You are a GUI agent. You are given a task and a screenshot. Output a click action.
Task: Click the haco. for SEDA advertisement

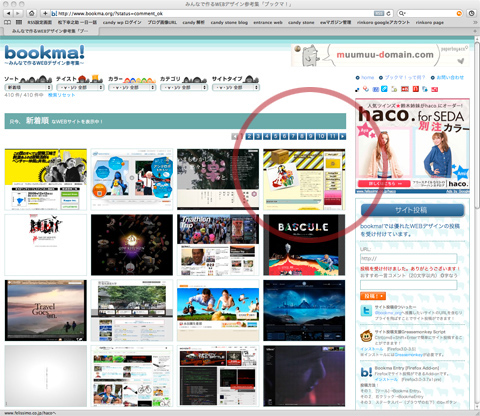[x=412, y=146]
